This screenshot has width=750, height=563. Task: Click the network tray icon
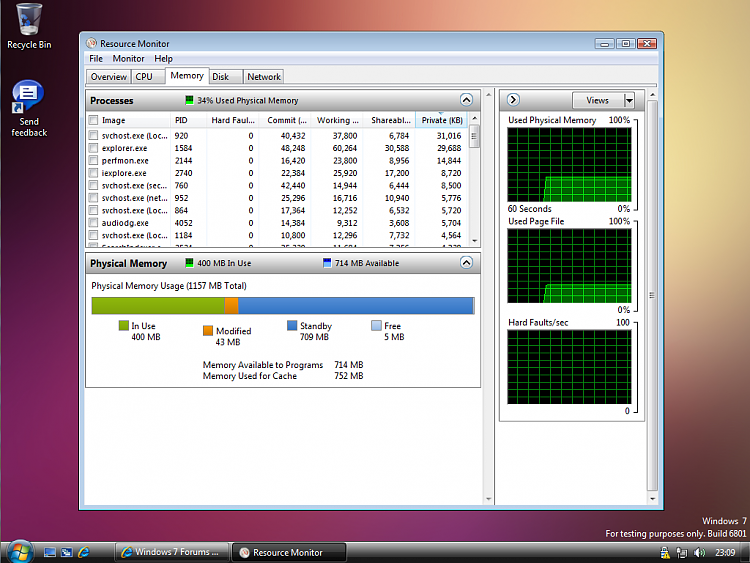(x=682, y=553)
